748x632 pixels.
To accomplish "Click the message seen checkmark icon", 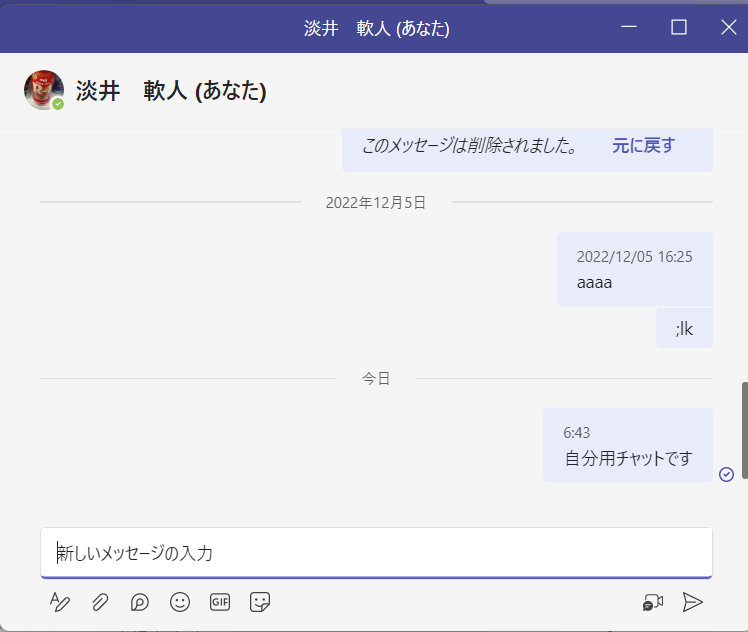I will 727,474.
